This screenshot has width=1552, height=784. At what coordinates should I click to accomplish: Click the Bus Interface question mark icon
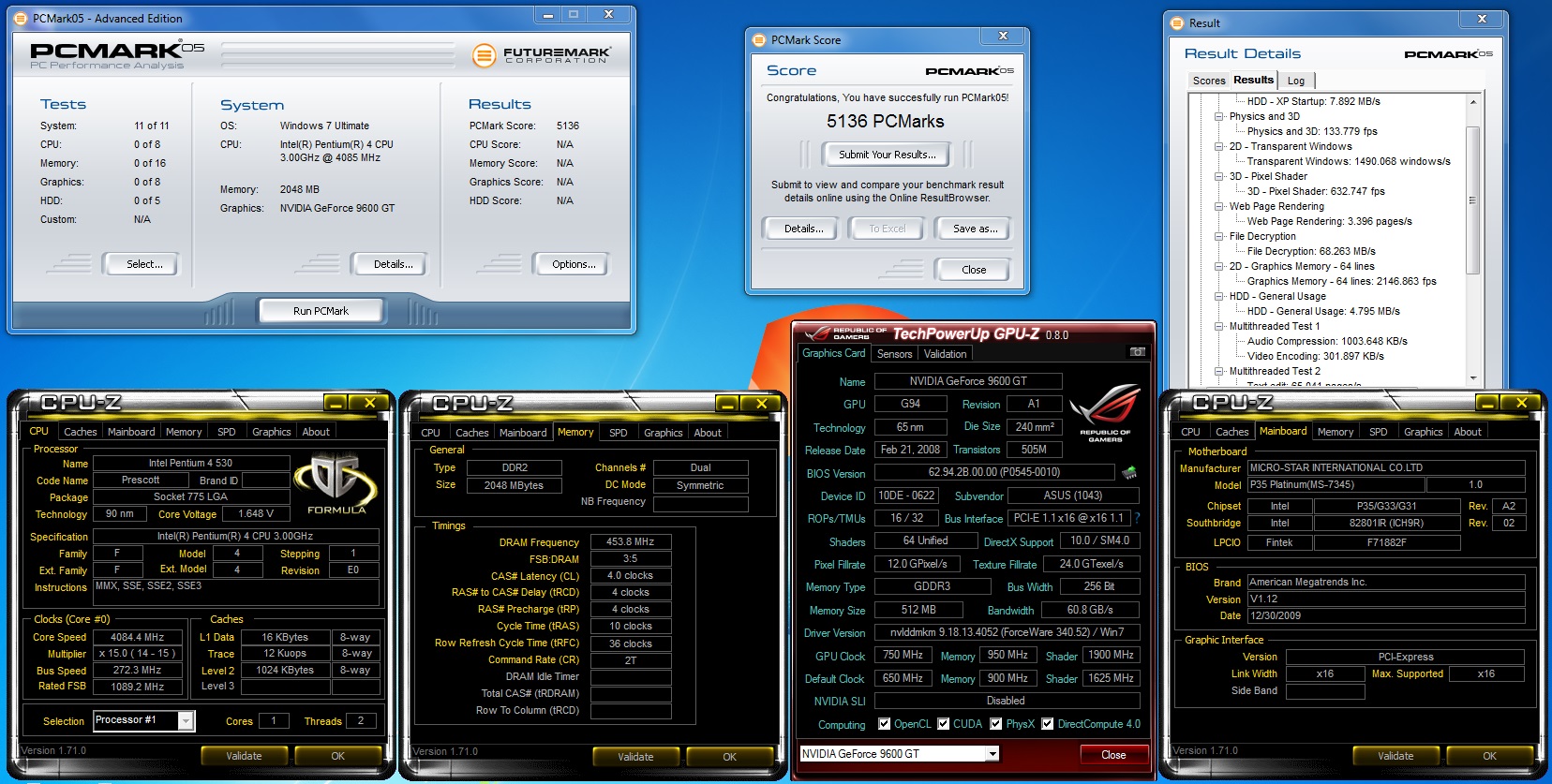[x=1137, y=518]
